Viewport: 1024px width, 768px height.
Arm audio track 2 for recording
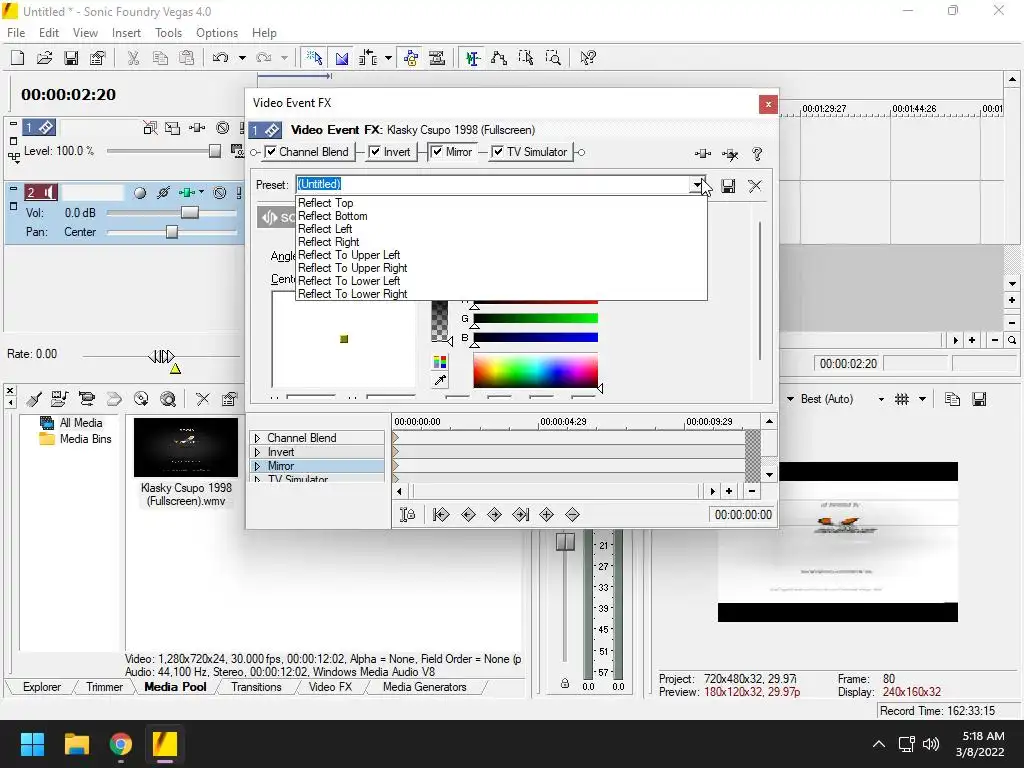tap(140, 193)
